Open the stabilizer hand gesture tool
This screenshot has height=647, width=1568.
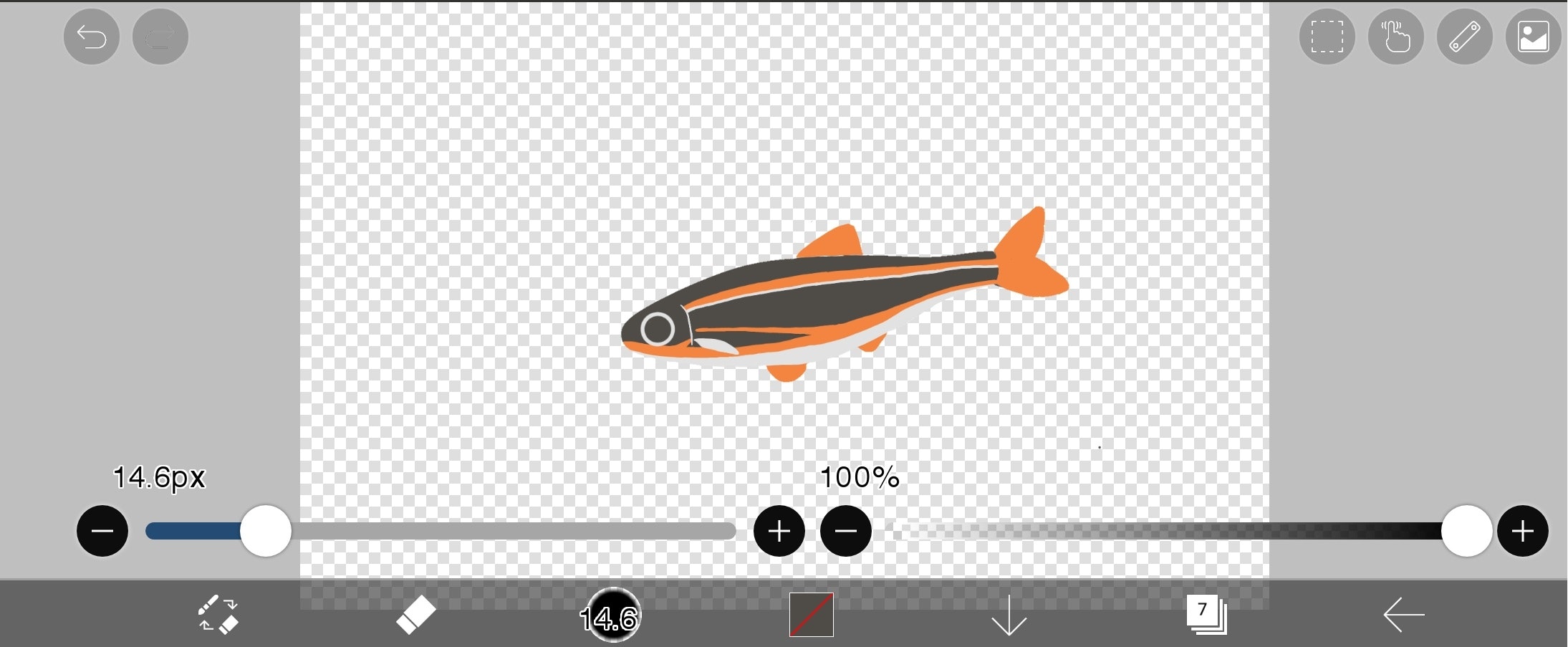1396,37
